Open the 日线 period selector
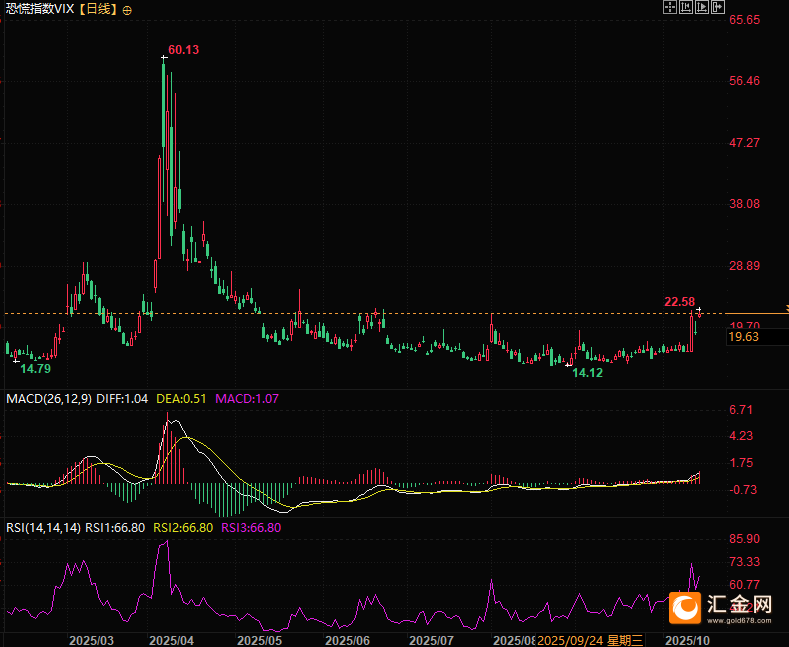Image resolution: width=789 pixels, height=647 pixels. point(99,9)
